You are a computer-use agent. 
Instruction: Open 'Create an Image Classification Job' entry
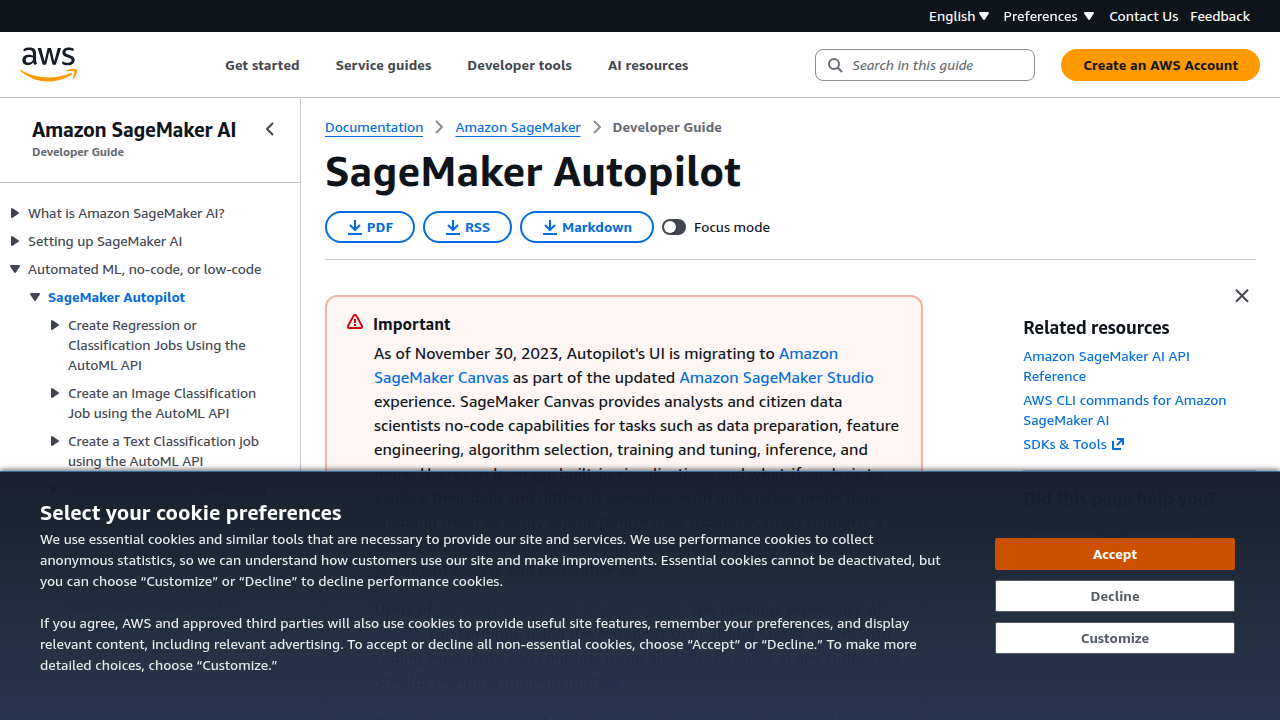(162, 403)
